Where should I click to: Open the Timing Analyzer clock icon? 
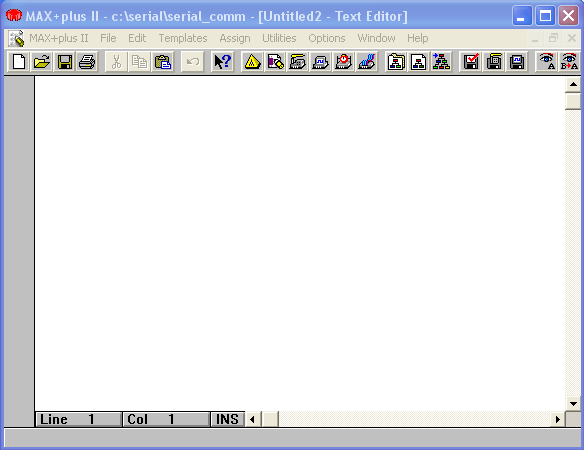(x=343, y=61)
